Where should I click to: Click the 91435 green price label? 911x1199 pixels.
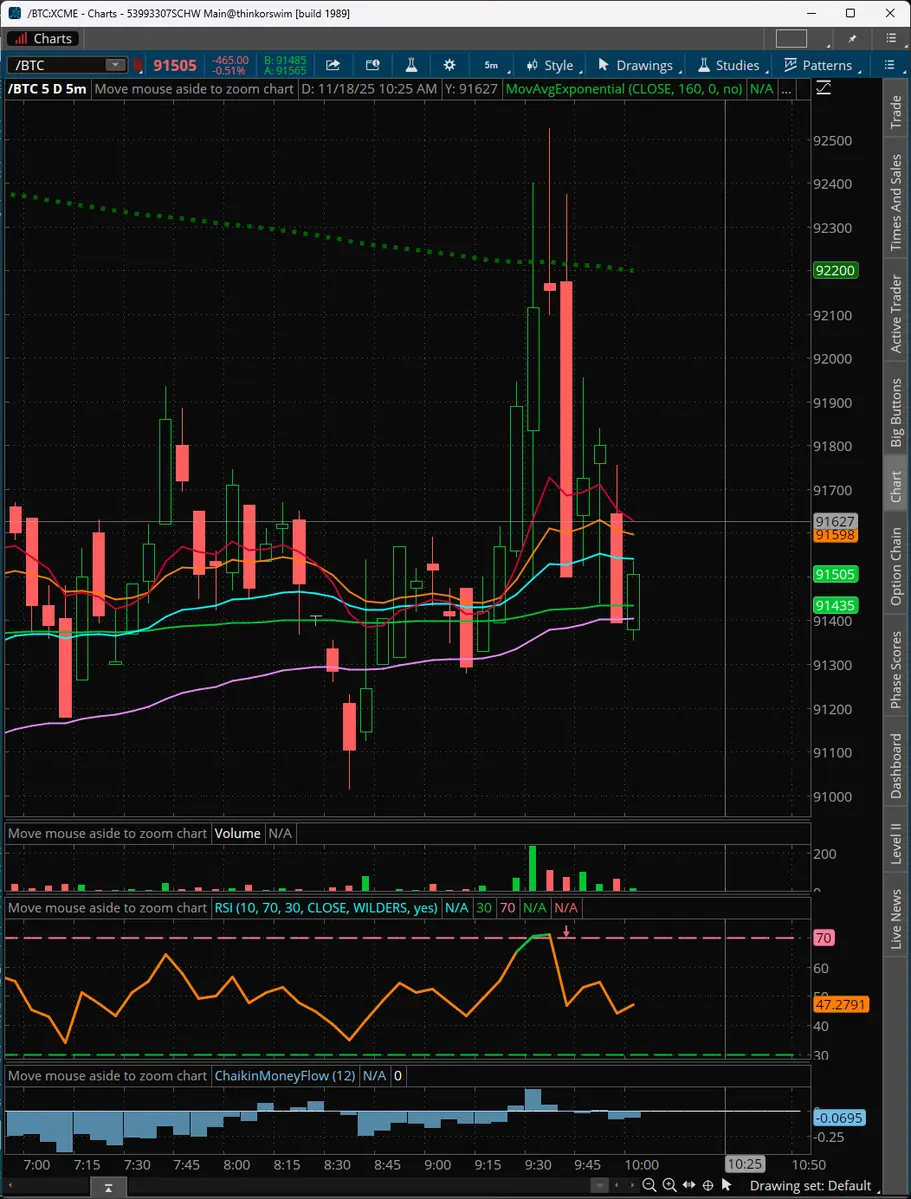[835, 605]
